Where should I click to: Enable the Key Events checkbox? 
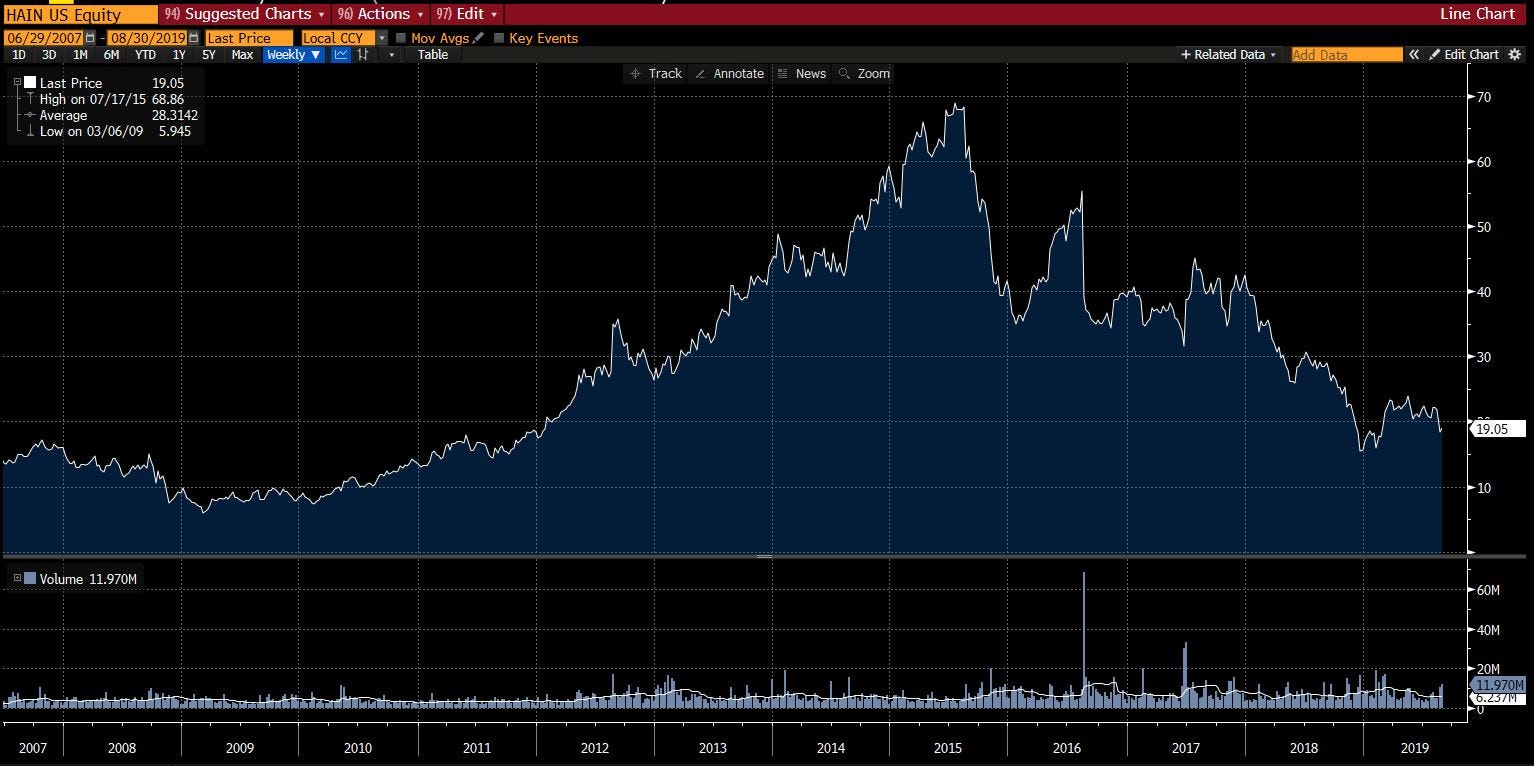[499, 38]
